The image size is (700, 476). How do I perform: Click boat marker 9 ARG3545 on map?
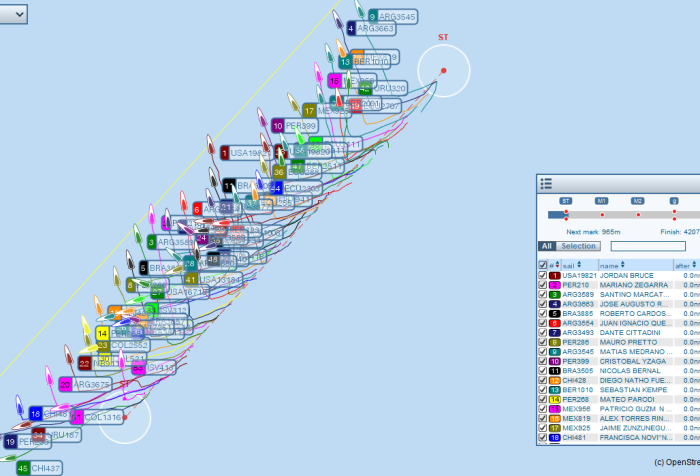pos(372,16)
